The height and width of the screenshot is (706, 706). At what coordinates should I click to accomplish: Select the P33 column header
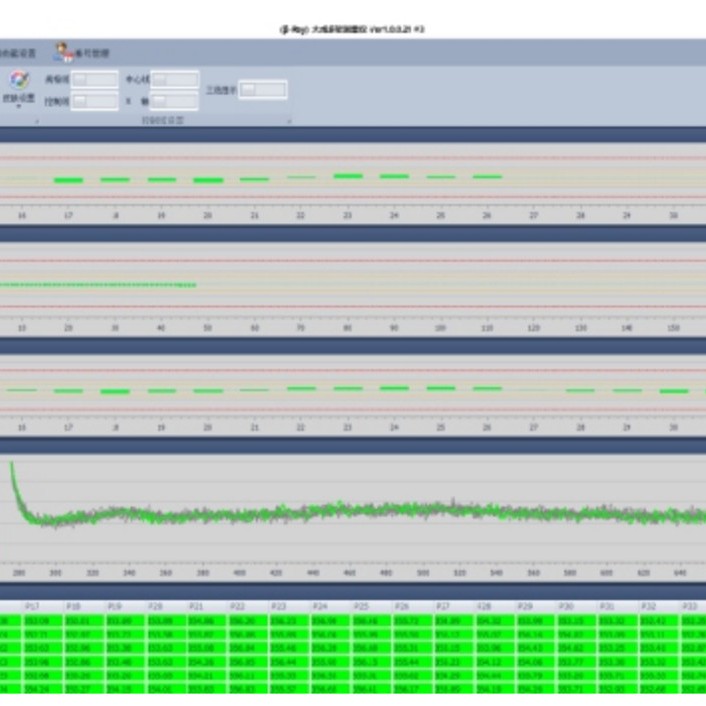pyautogui.click(x=693, y=607)
